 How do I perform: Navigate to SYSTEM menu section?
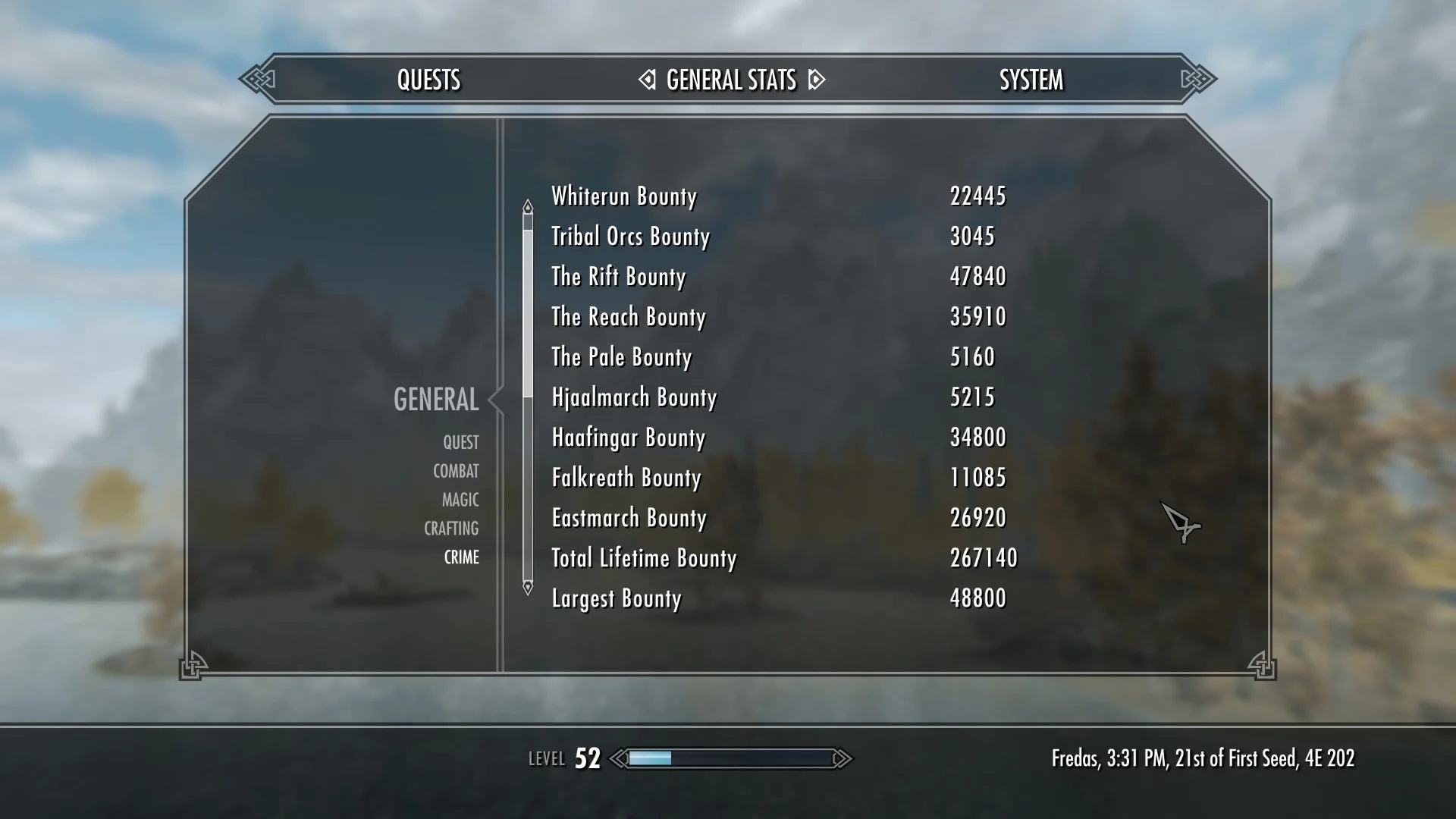(x=1031, y=79)
